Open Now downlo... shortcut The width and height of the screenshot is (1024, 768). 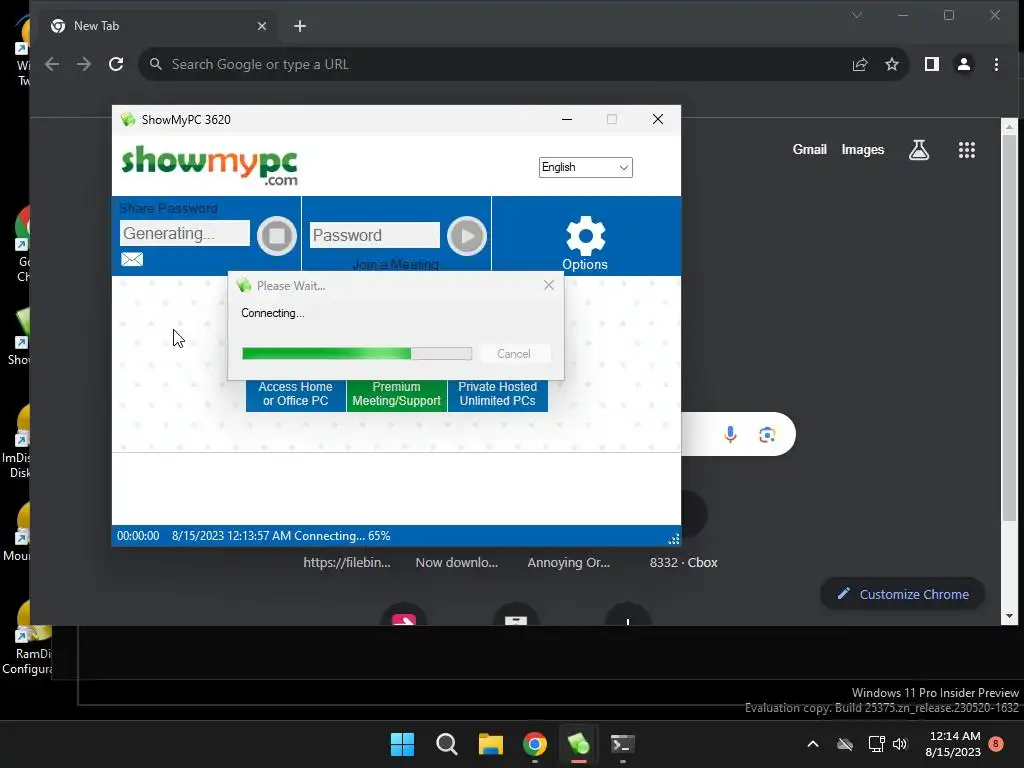[x=456, y=562]
